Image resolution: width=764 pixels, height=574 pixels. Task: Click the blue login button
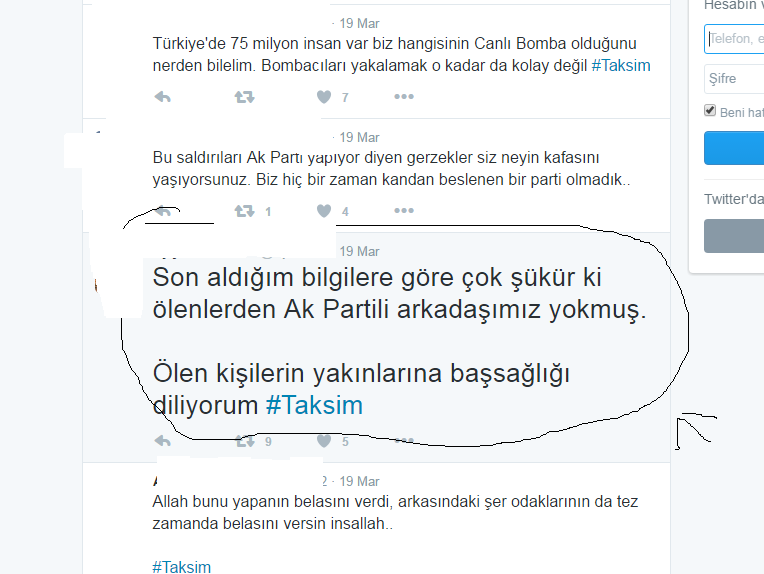coord(734,148)
